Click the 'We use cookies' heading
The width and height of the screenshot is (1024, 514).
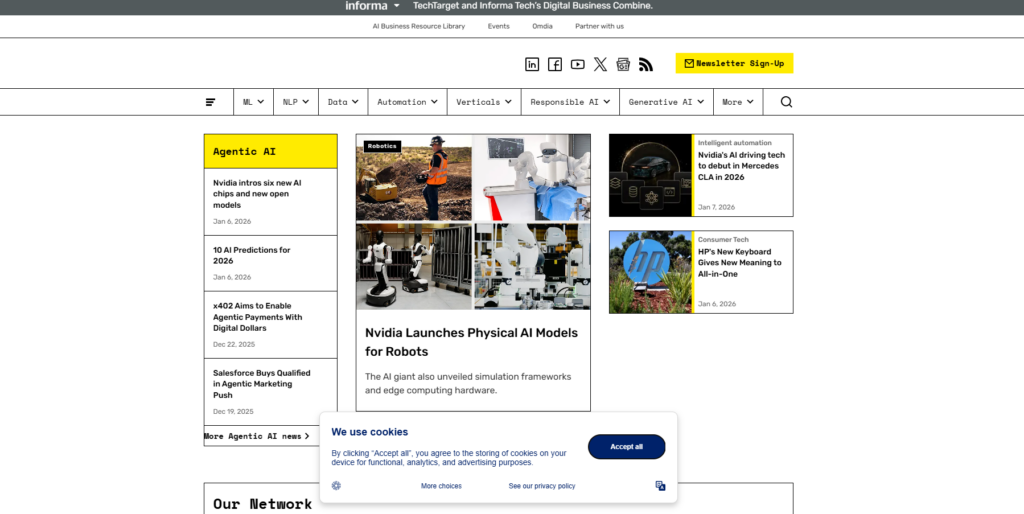click(x=370, y=432)
